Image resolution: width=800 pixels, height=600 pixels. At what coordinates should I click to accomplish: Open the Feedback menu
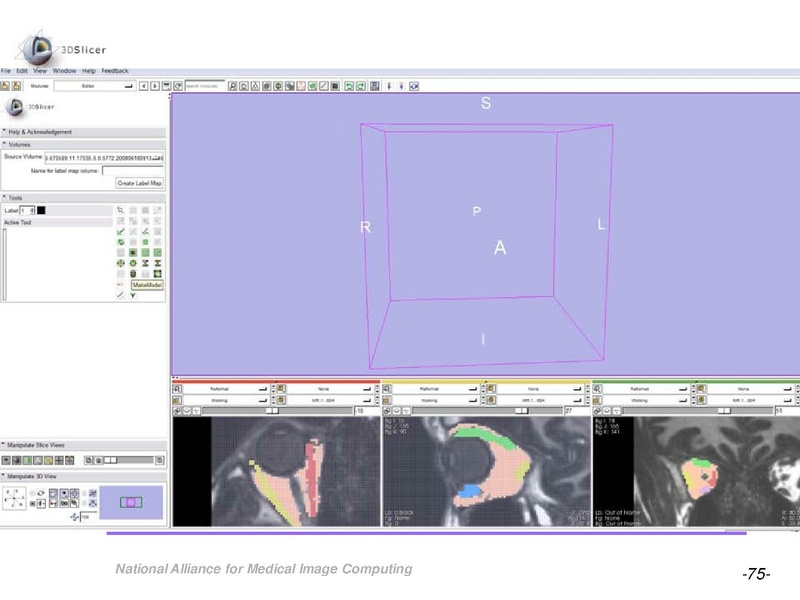[x=115, y=71]
